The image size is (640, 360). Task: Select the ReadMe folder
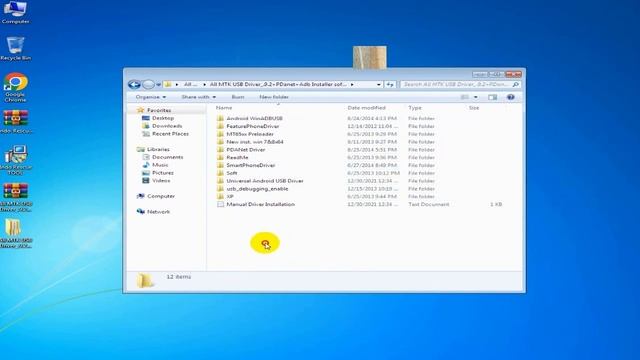[237, 158]
